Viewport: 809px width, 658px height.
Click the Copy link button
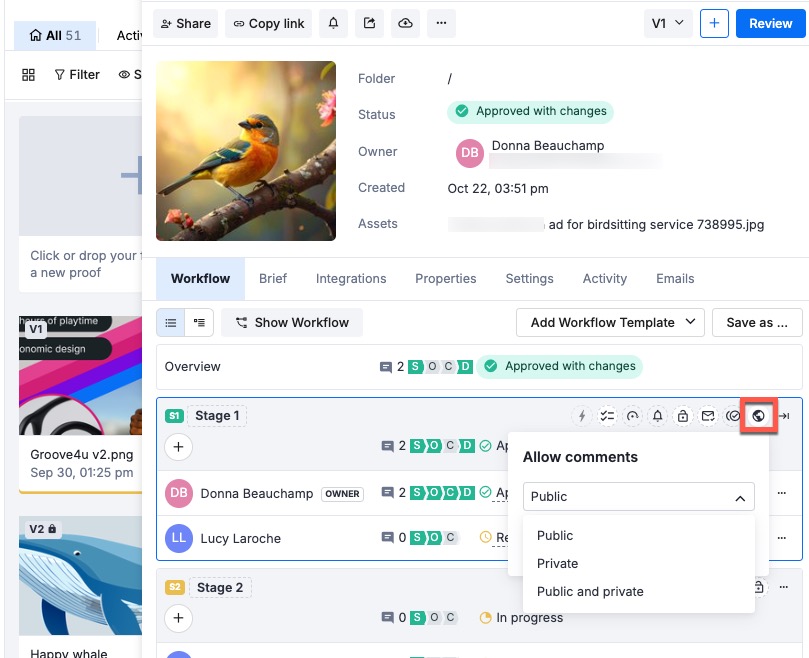pos(268,23)
